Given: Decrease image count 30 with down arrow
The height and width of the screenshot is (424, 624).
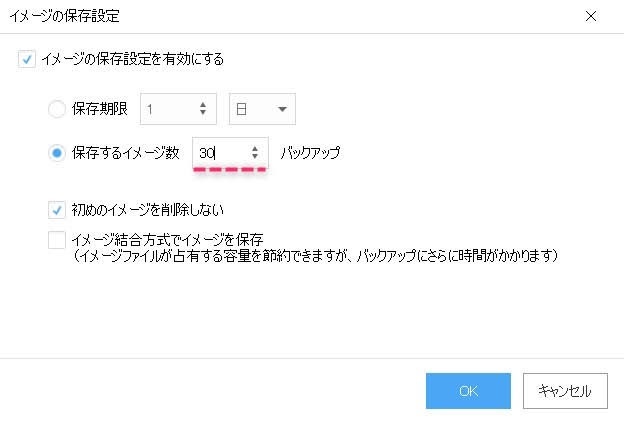Looking at the screenshot, I should [255, 157].
